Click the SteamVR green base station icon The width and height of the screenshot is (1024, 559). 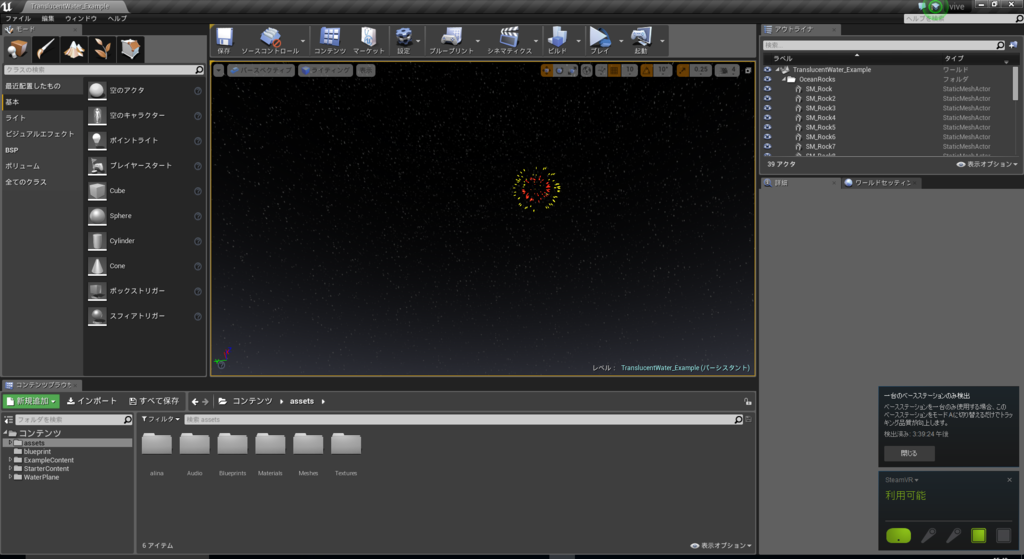(x=978, y=535)
